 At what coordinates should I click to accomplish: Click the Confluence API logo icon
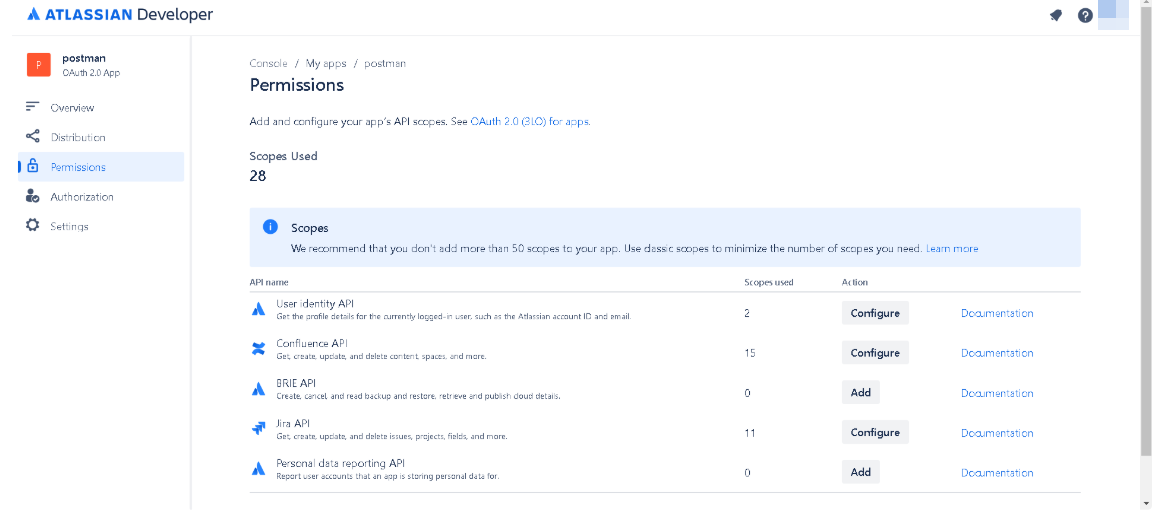point(259,349)
